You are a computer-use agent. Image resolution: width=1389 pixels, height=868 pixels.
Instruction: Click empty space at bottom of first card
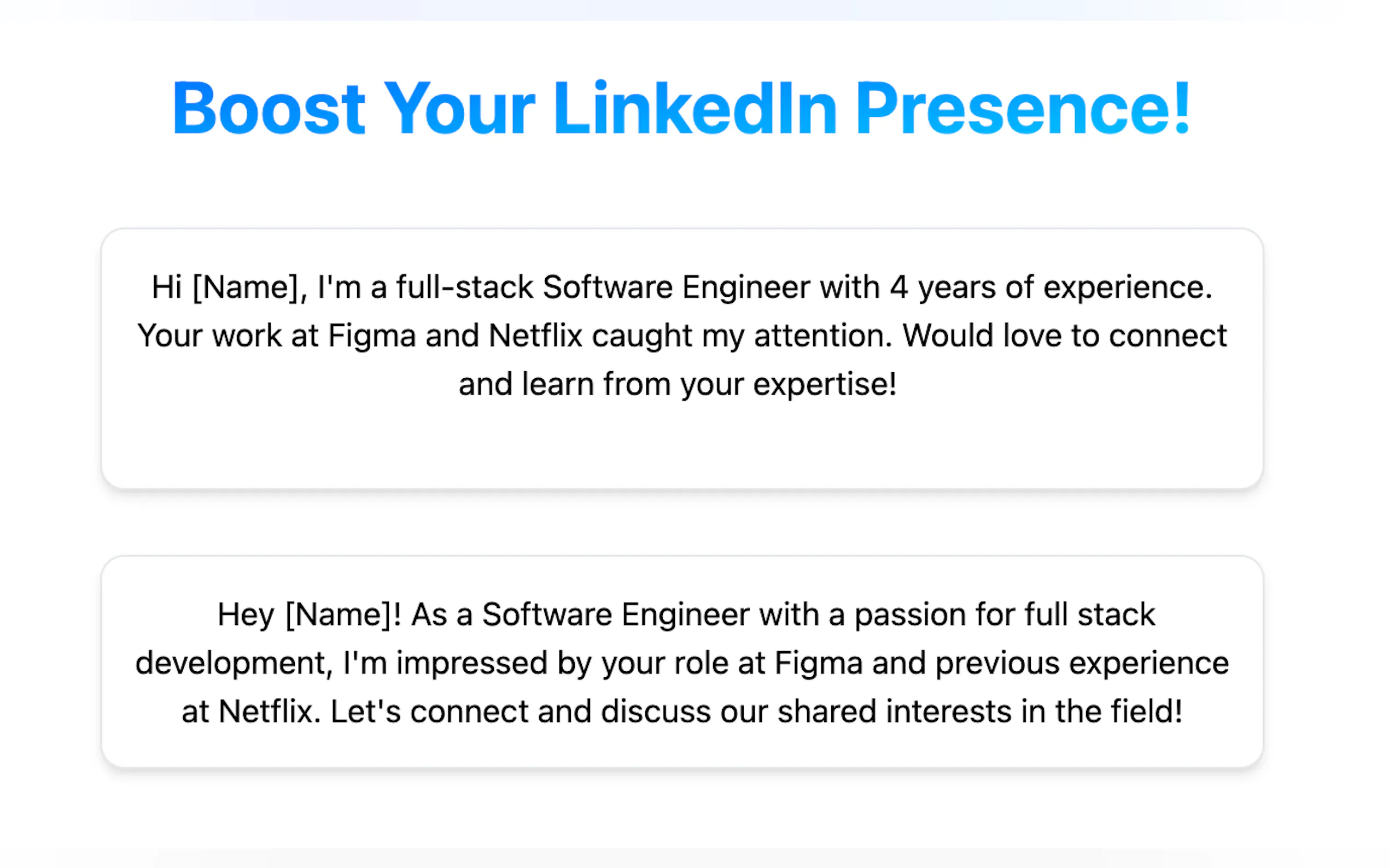681,448
